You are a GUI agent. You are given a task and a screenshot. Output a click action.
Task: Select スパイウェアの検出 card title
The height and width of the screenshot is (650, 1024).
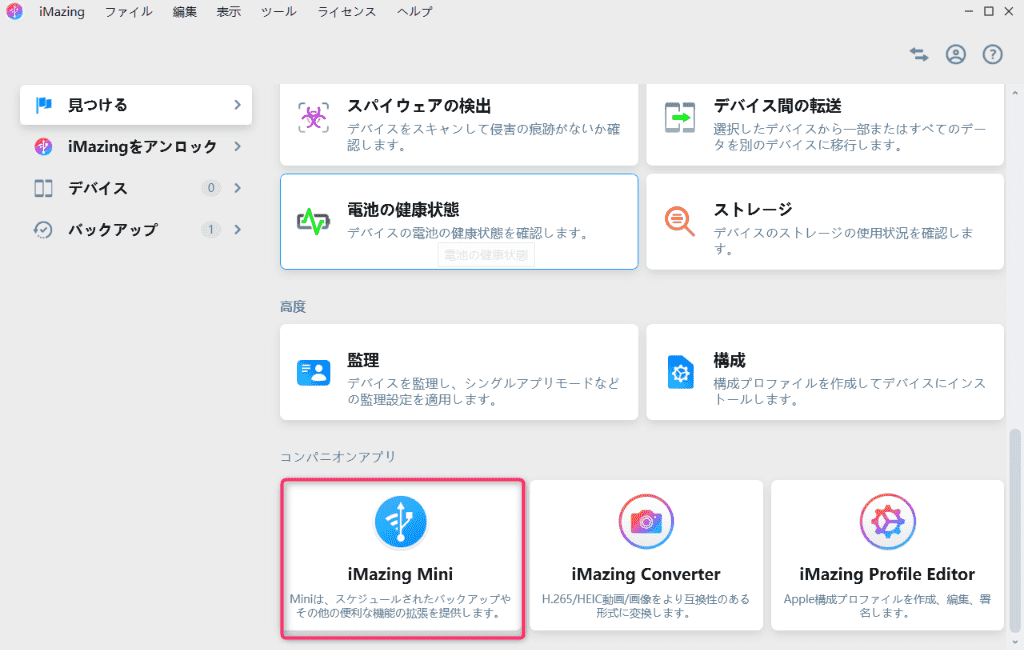(x=419, y=106)
